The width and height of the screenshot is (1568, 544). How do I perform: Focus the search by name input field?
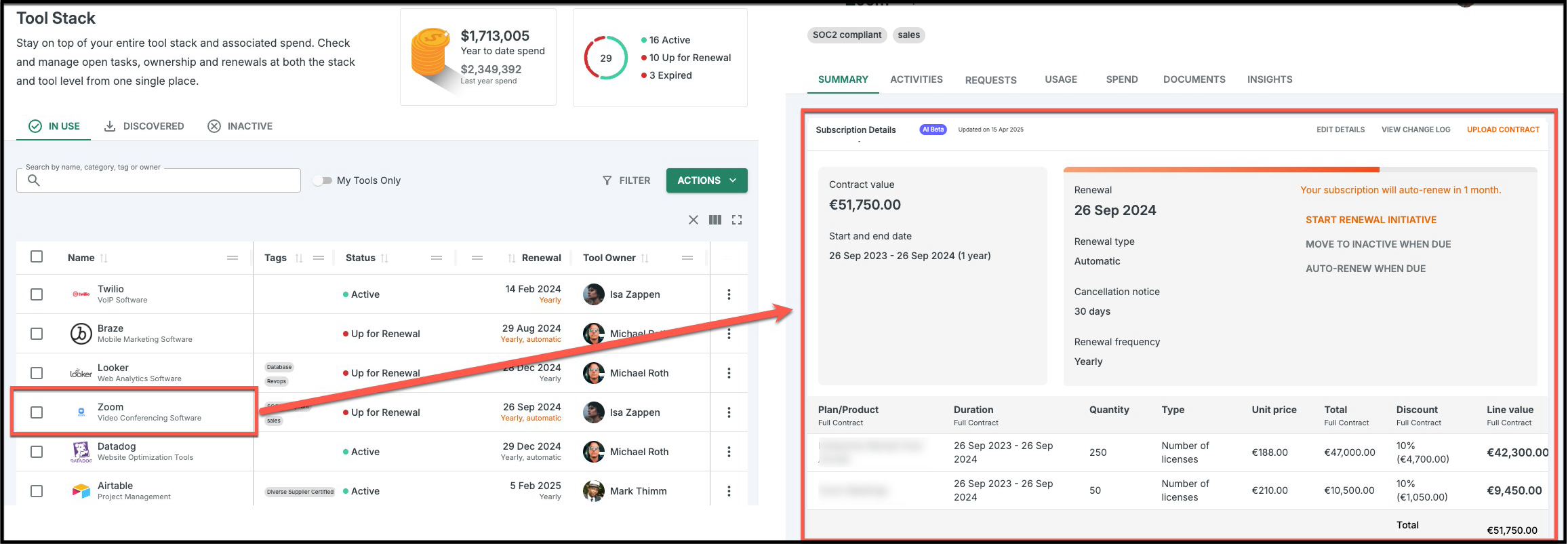159,180
